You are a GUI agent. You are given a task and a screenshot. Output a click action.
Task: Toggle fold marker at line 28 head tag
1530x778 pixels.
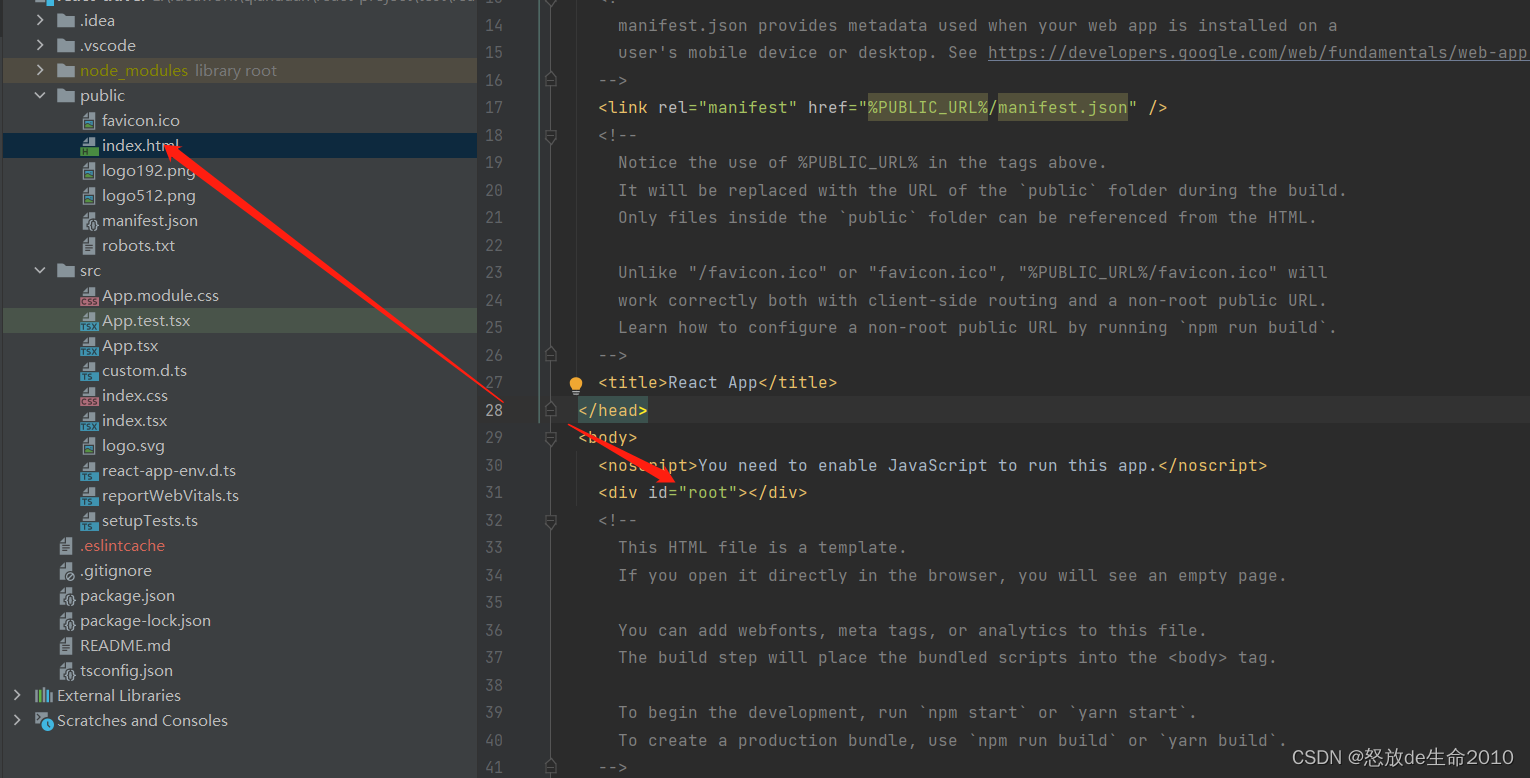tap(550, 409)
